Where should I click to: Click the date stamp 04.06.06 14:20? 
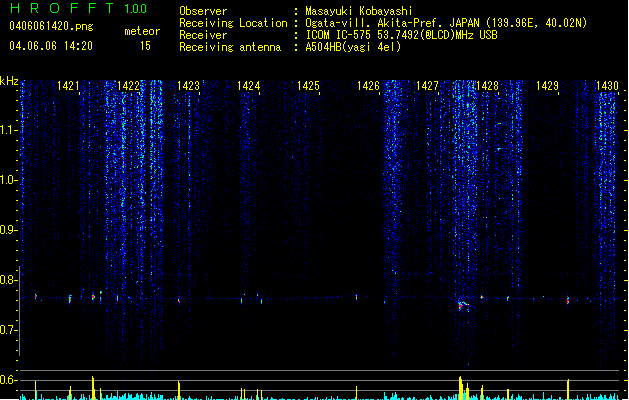pos(51,46)
